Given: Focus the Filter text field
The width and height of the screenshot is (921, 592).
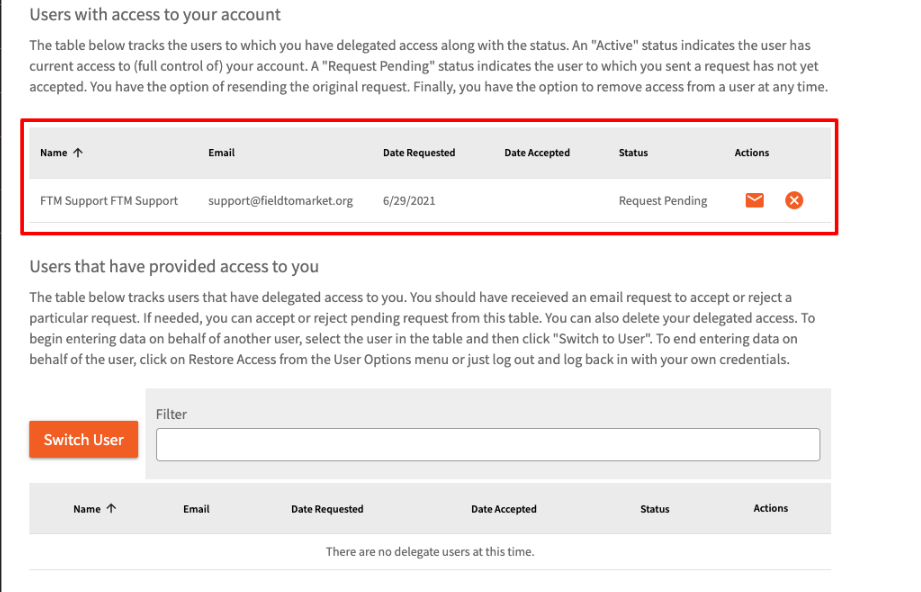Looking at the screenshot, I should pyautogui.click(x=488, y=445).
